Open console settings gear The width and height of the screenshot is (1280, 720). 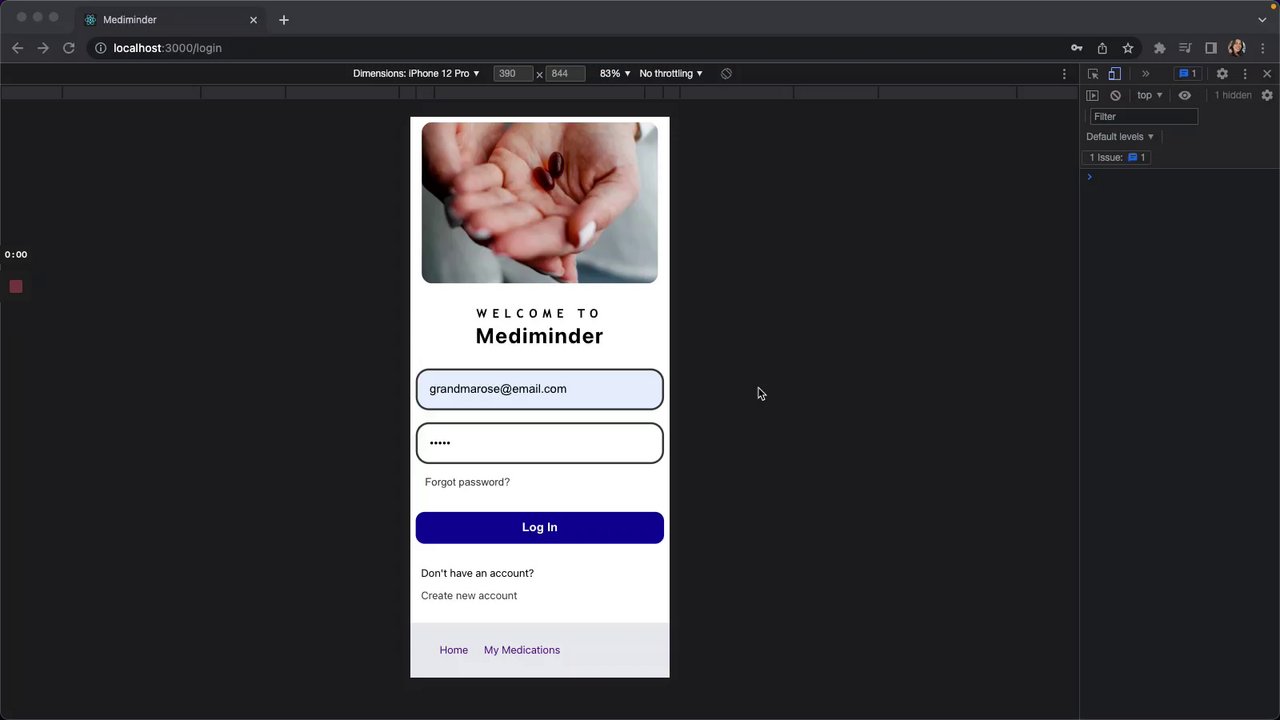click(x=1267, y=96)
